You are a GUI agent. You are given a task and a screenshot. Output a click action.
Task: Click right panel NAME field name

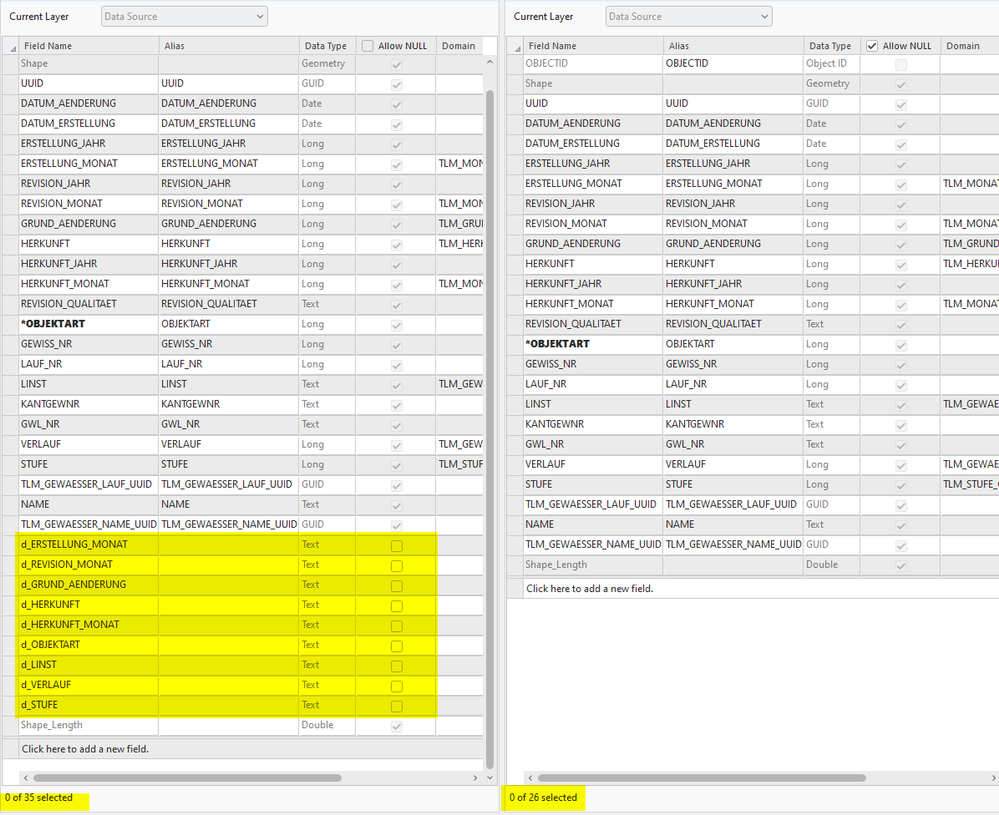(x=593, y=524)
